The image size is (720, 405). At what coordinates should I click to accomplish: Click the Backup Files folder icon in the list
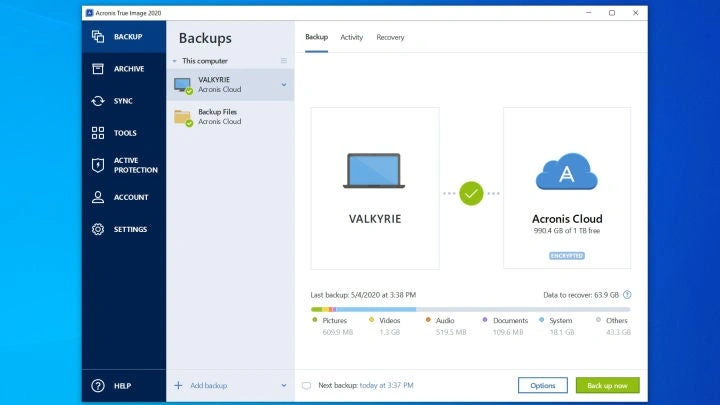pyautogui.click(x=183, y=118)
